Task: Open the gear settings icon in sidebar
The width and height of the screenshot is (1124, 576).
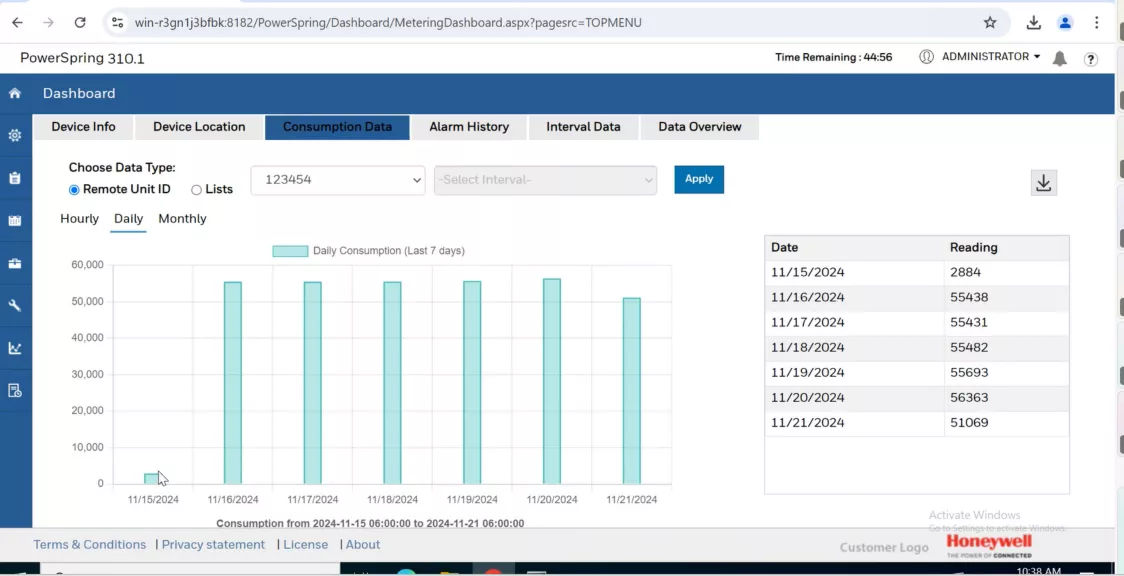Action: (15, 135)
